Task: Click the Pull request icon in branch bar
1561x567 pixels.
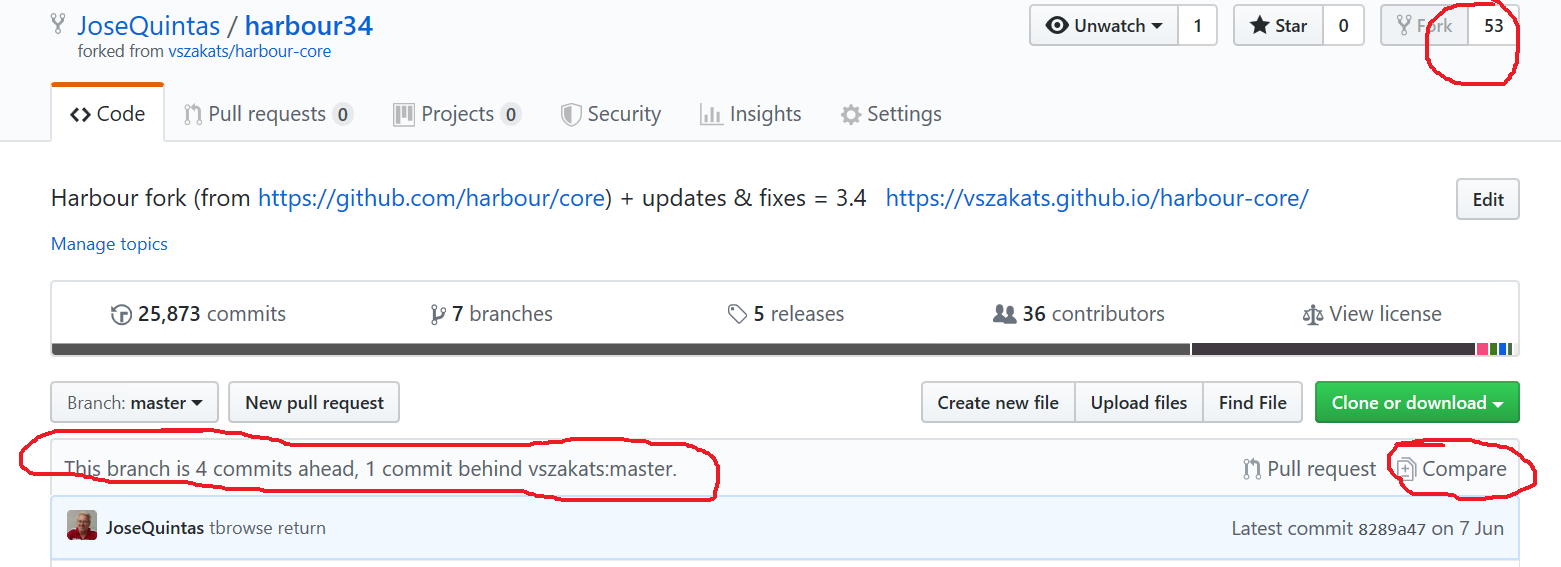Action: tap(1252, 468)
